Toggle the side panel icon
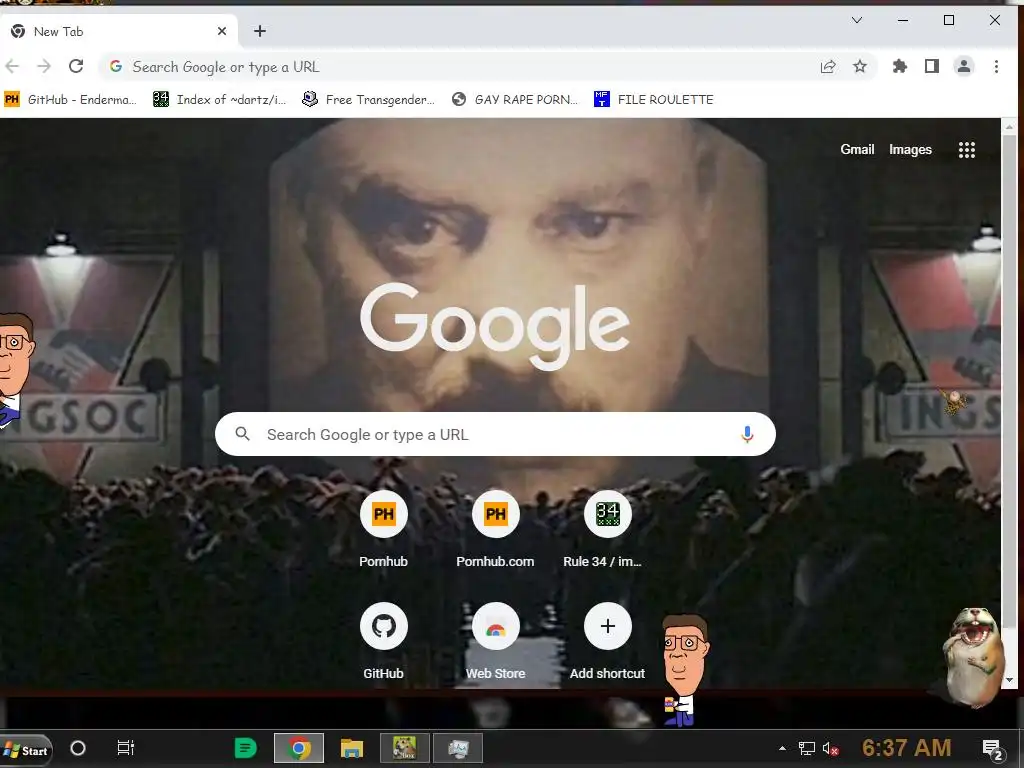 coord(932,67)
